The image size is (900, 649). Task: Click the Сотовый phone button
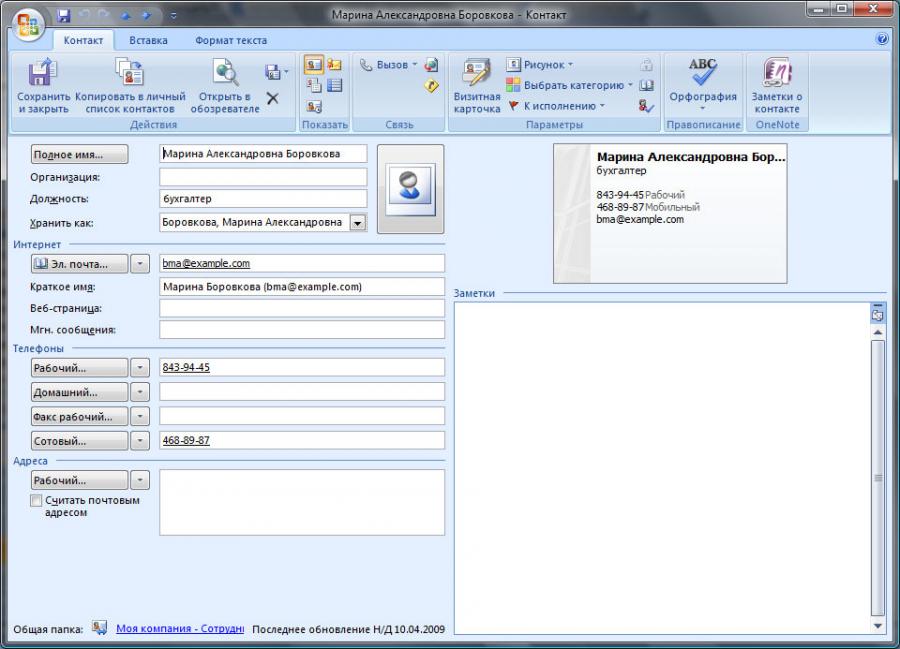pos(79,441)
